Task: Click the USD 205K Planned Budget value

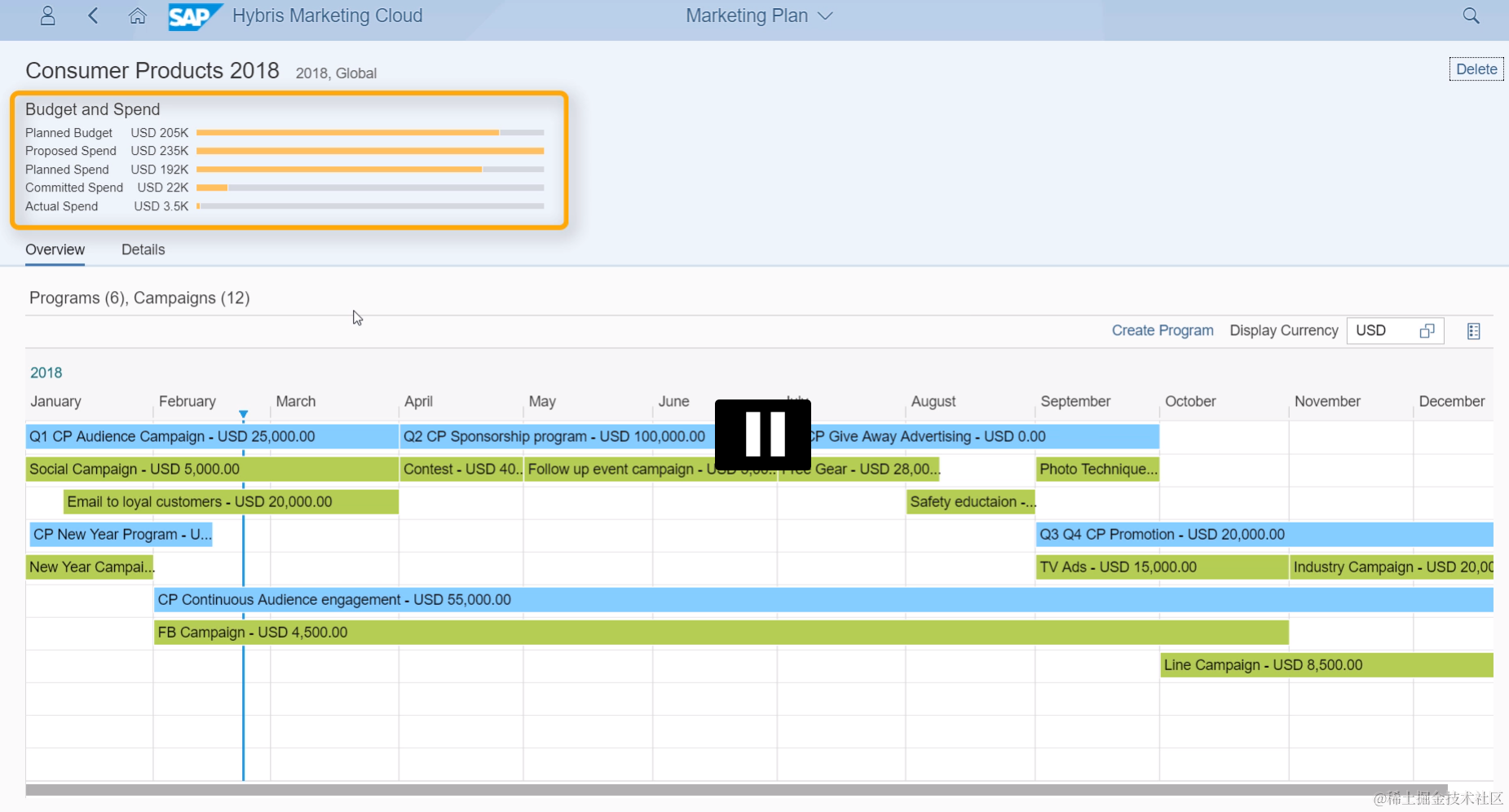Action: click(160, 133)
